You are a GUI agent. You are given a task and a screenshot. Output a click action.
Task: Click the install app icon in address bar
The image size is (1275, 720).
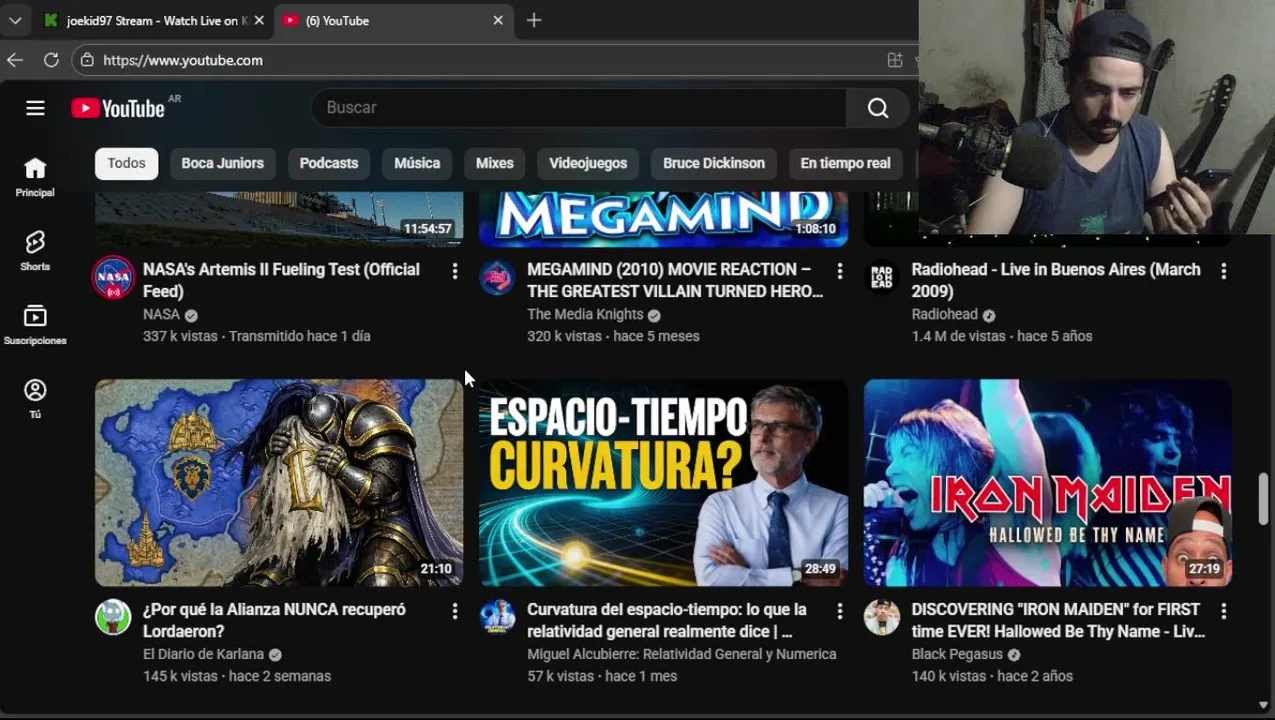[x=895, y=60]
